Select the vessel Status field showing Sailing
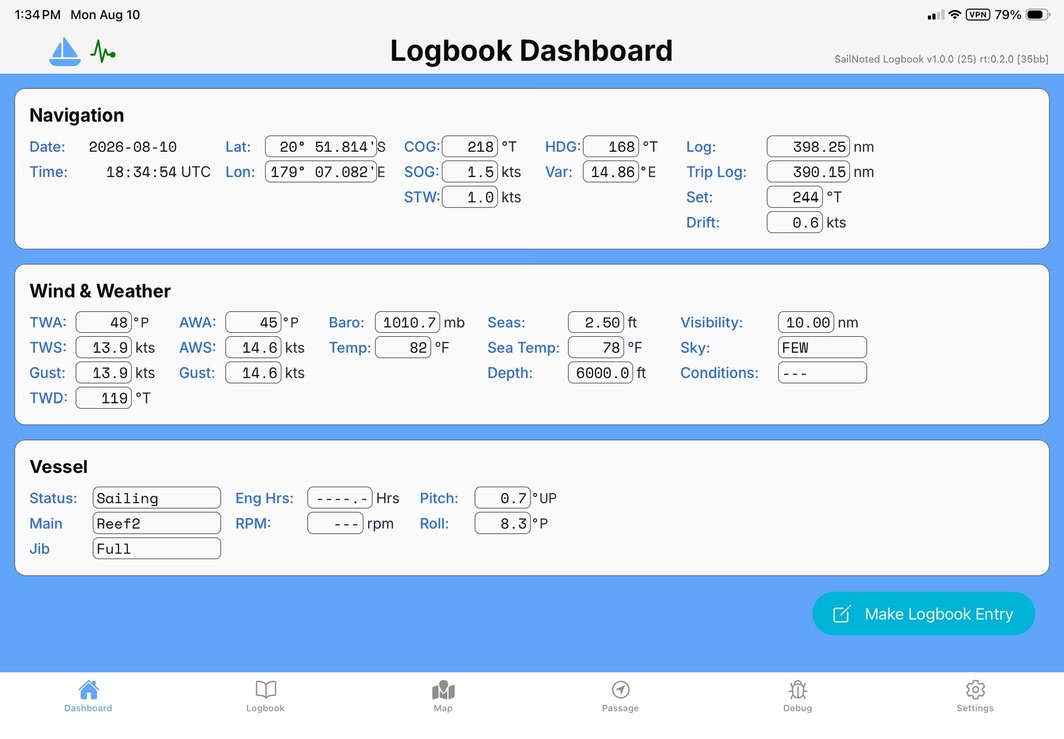This screenshot has height=739, width=1064. coord(157,498)
